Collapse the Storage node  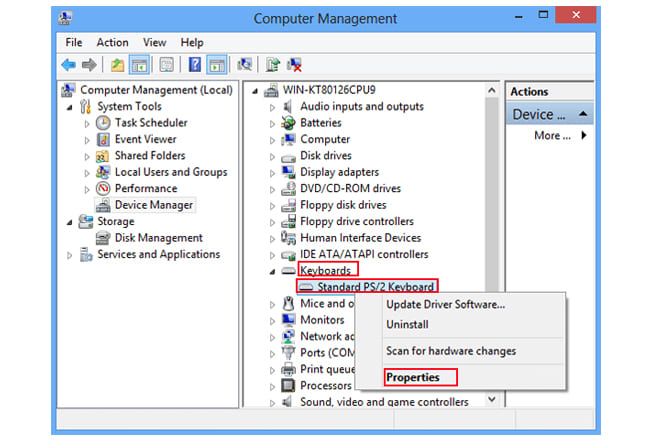(x=70, y=223)
